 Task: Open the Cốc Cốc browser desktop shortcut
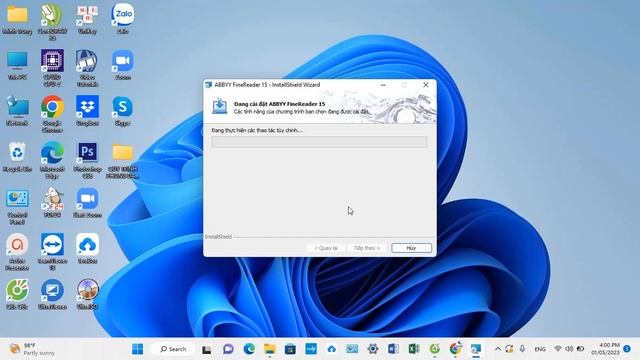coord(17,294)
